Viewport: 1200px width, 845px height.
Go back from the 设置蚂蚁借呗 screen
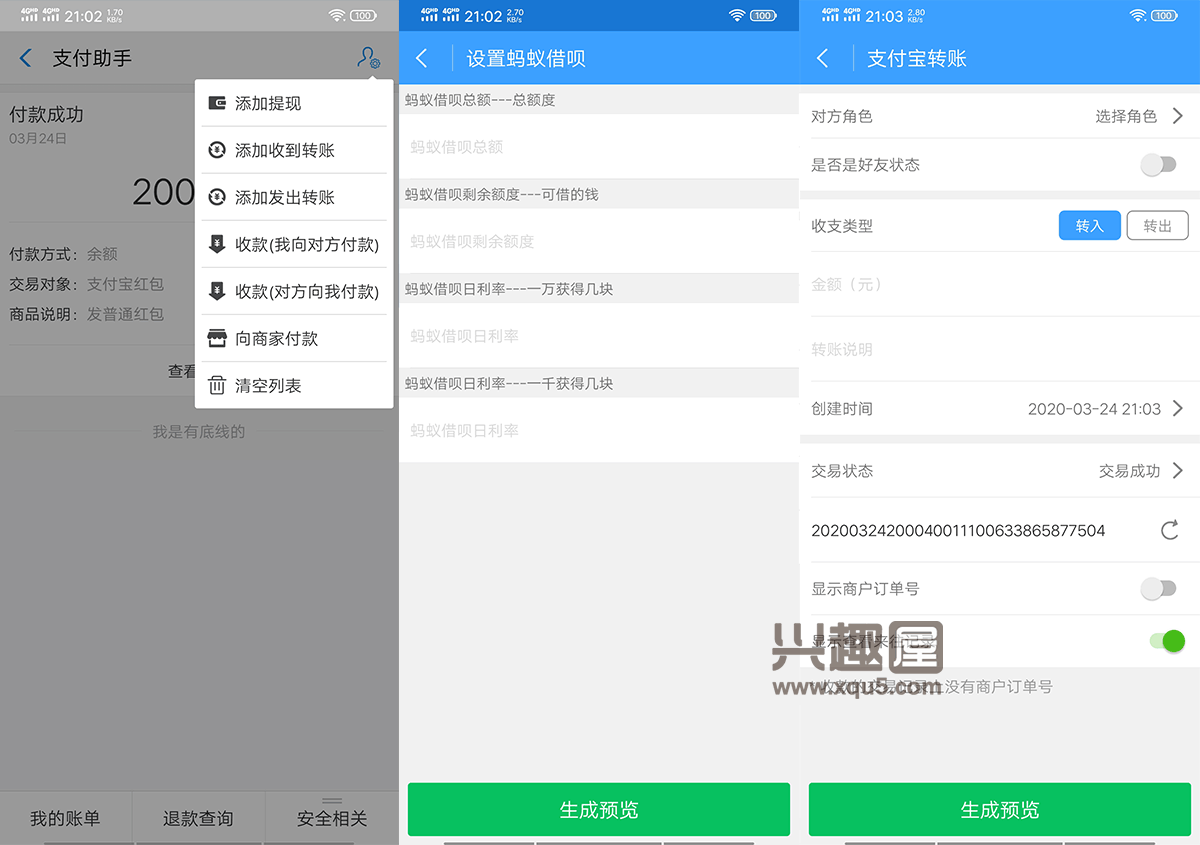coord(422,59)
